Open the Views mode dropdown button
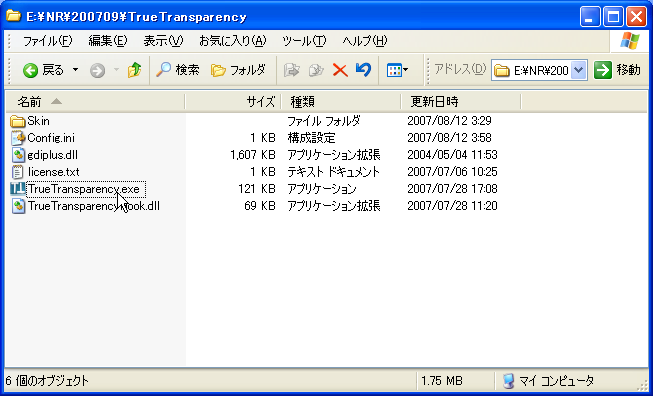653x396 pixels. [x=397, y=70]
